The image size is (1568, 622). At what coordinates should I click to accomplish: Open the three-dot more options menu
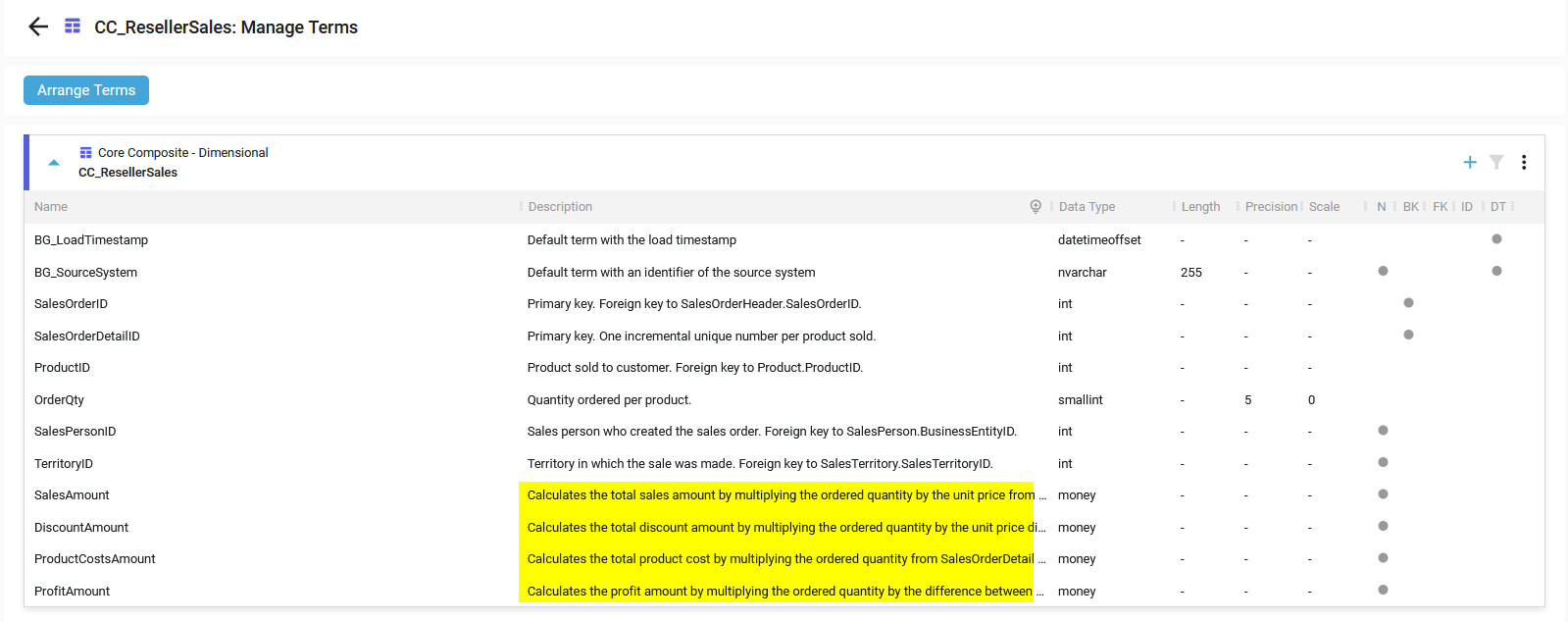(1523, 162)
